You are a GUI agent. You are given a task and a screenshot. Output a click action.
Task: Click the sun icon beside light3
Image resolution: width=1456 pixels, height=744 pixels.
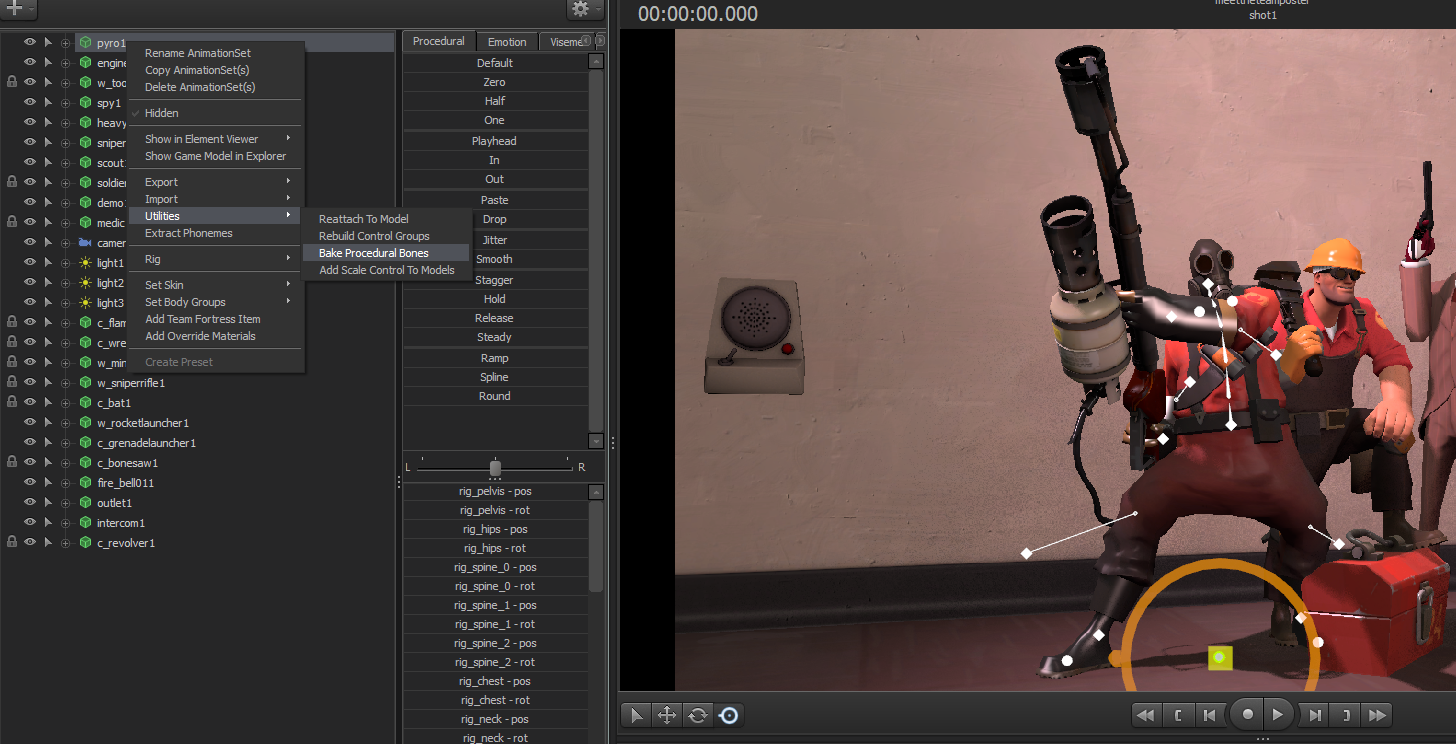pos(86,303)
